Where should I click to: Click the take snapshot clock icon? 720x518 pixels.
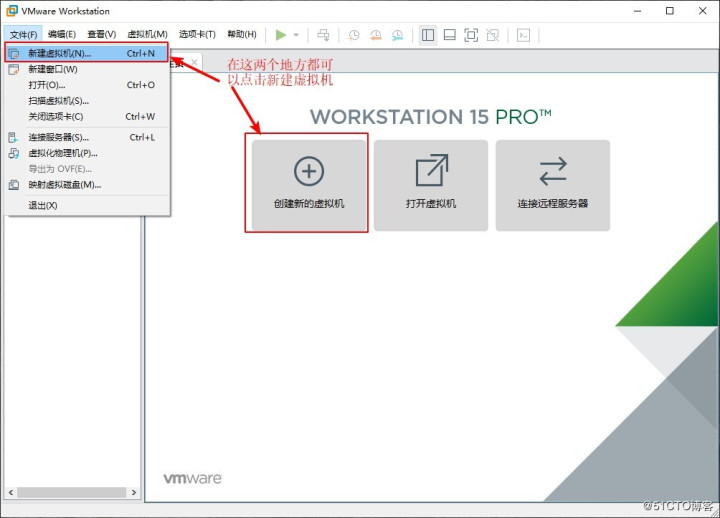coord(354,35)
